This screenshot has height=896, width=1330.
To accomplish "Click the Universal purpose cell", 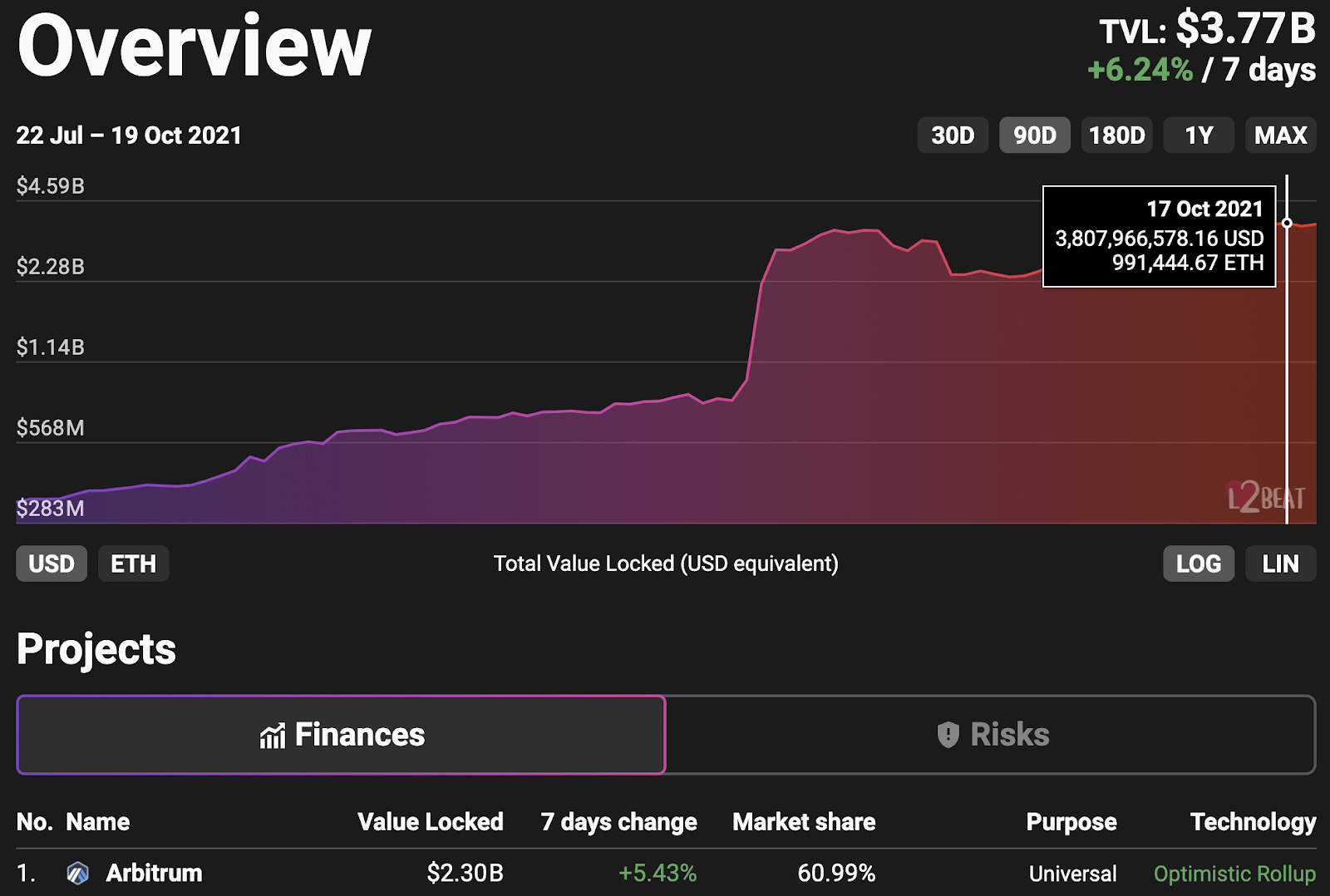I will [x=1073, y=874].
